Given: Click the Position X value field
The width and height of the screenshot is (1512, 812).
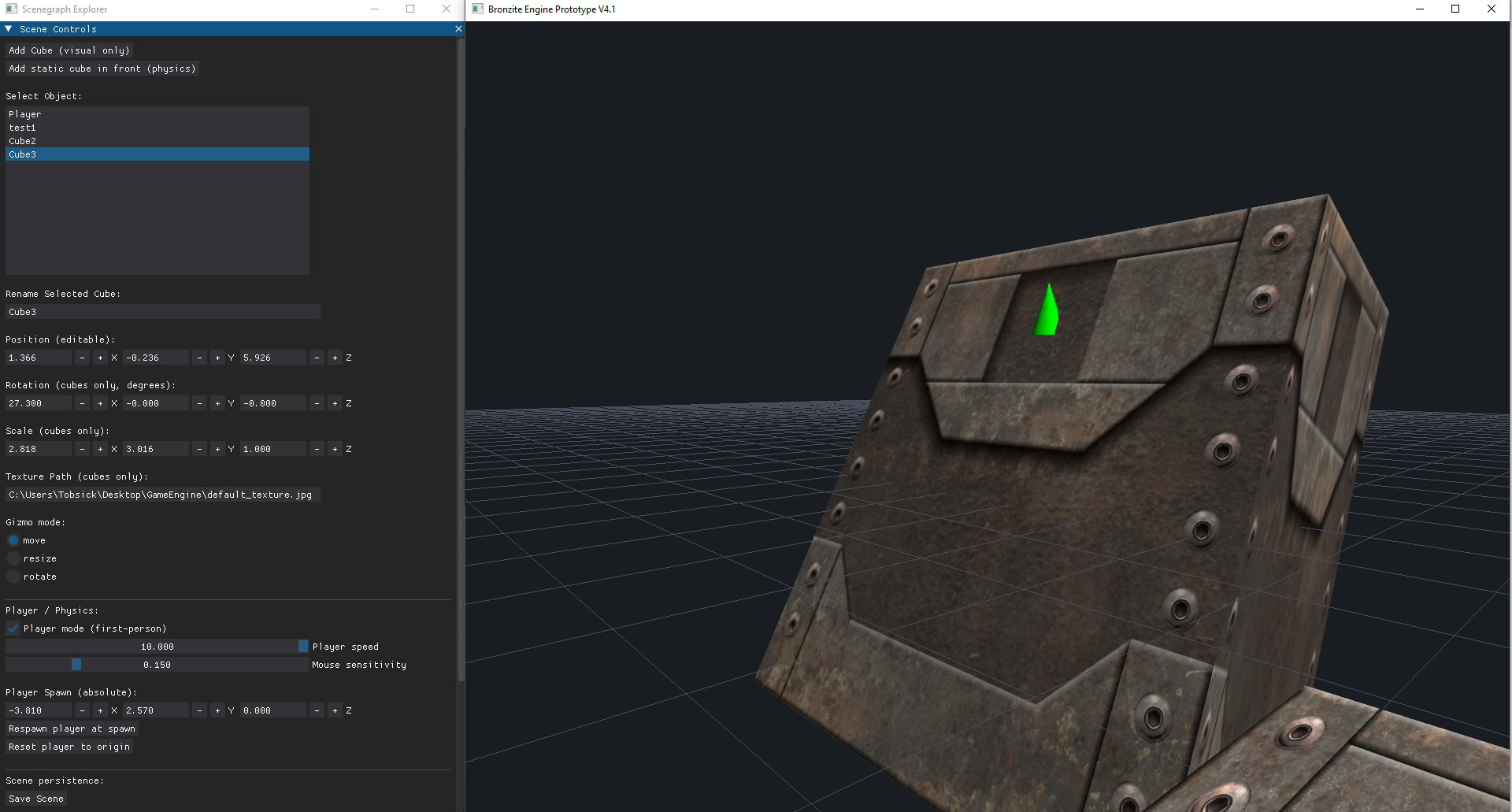Looking at the screenshot, I should pos(39,358).
